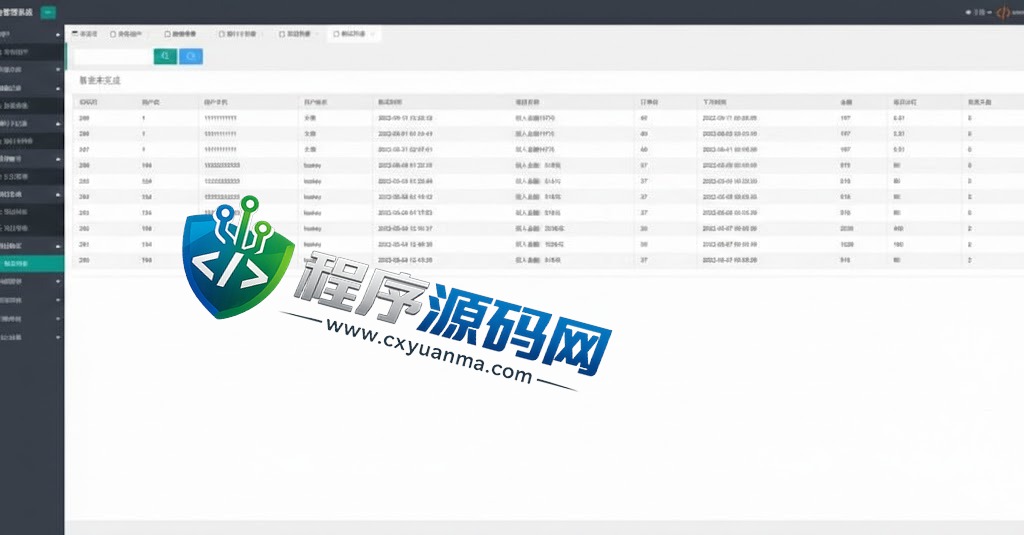Close the active last tab via its x
Screen dimensions: 1024x535
372,34
